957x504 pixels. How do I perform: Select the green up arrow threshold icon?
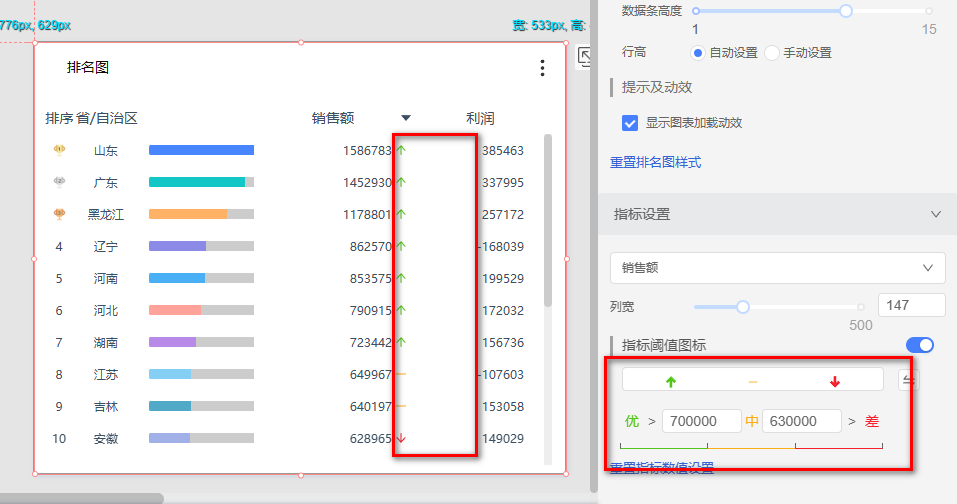coord(670,381)
